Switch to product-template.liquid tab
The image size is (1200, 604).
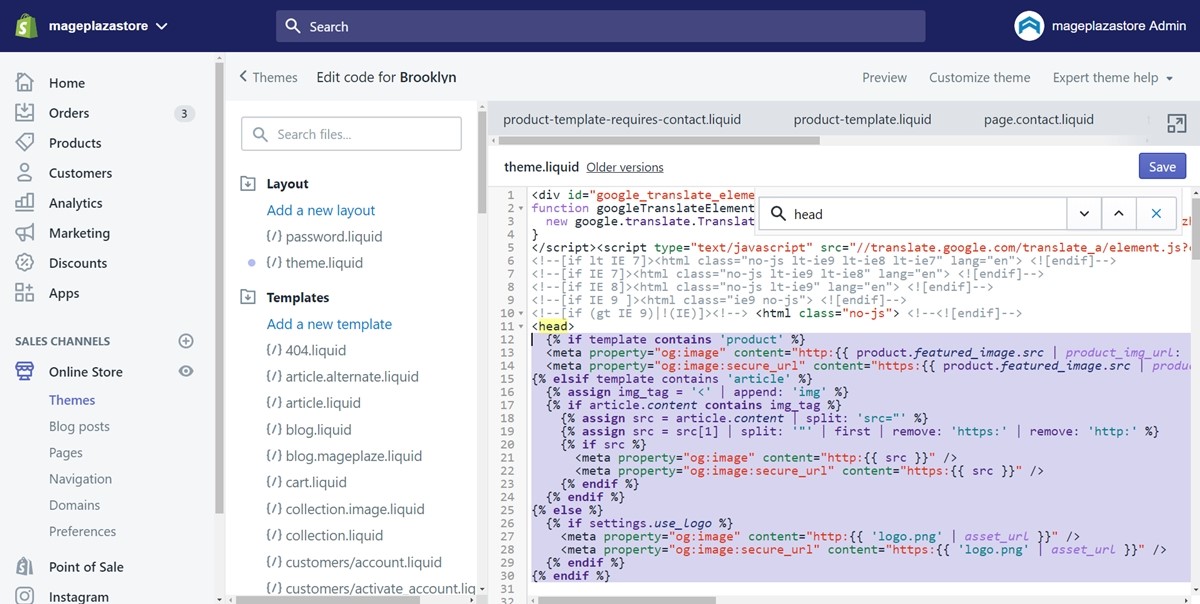pos(862,119)
